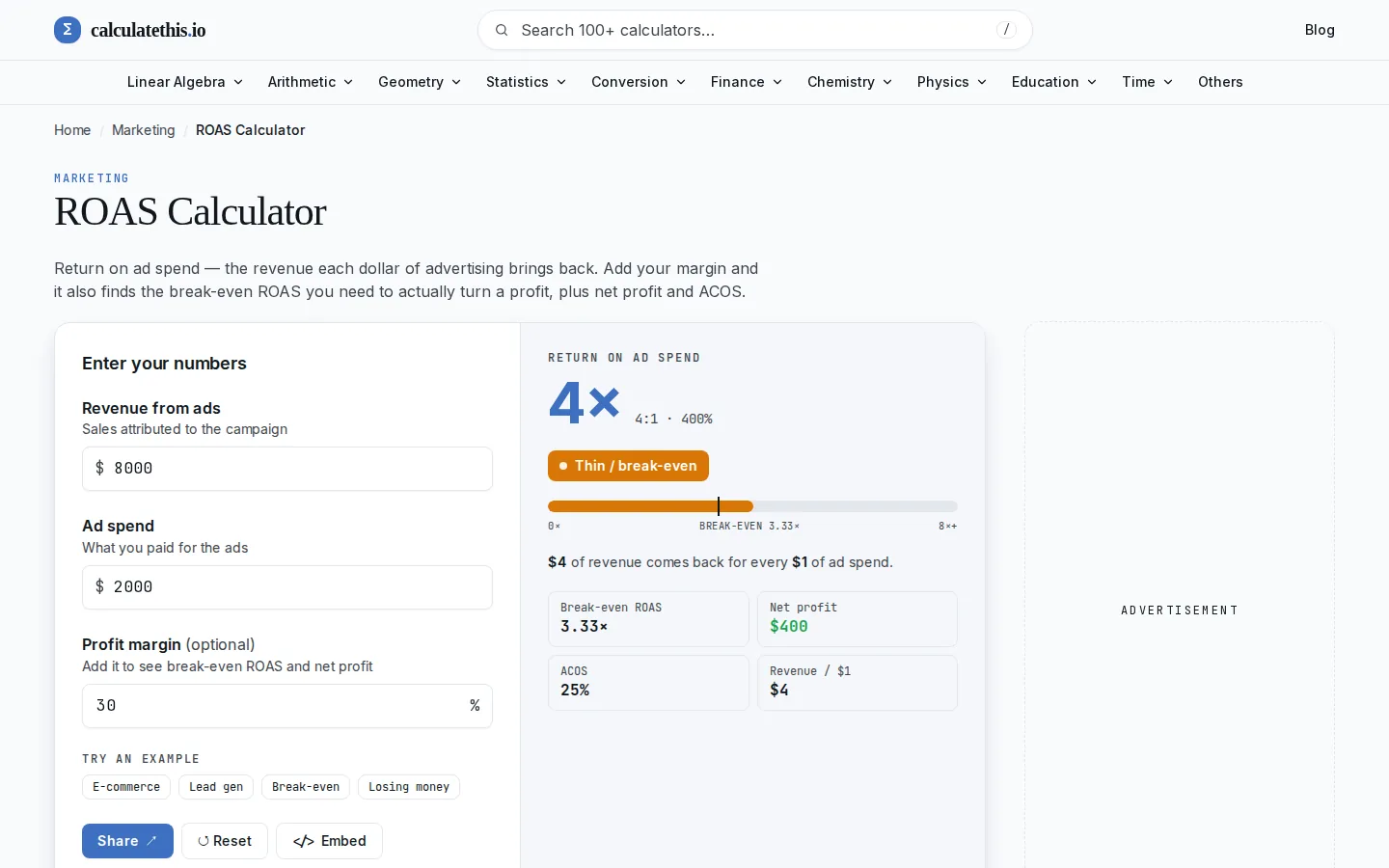Load the E-commerce example
The height and width of the screenshot is (868, 1389).
pyautogui.click(x=126, y=787)
